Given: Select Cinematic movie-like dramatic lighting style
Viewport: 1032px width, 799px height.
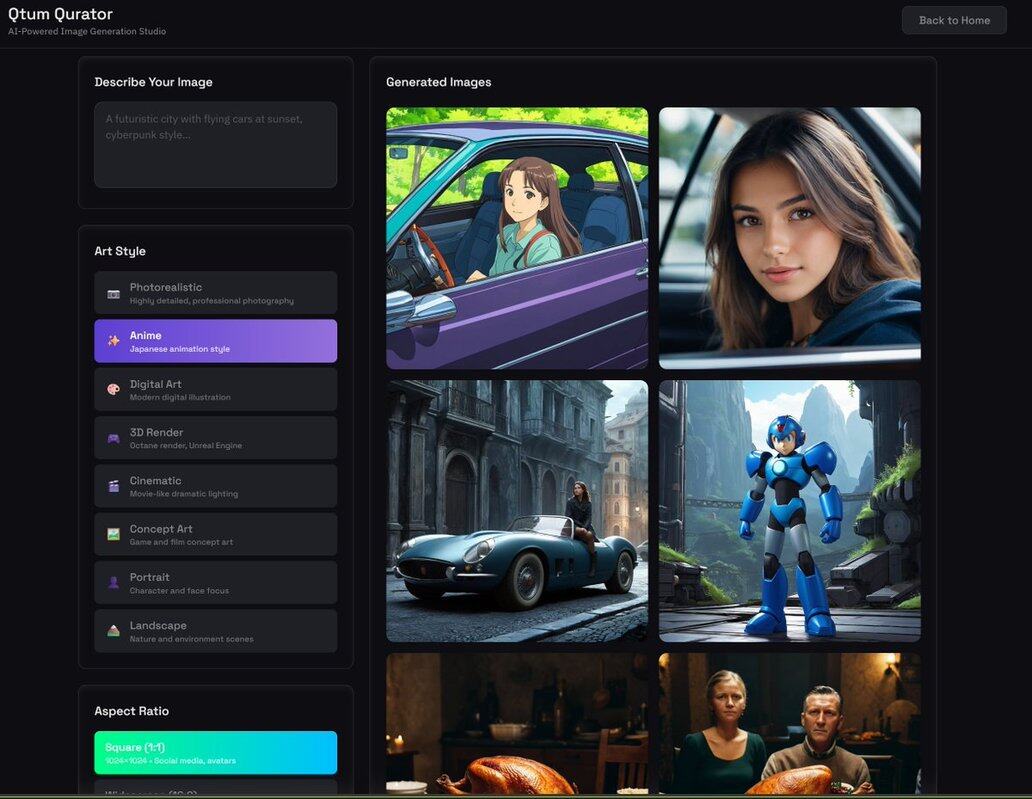Looking at the screenshot, I should [215, 486].
